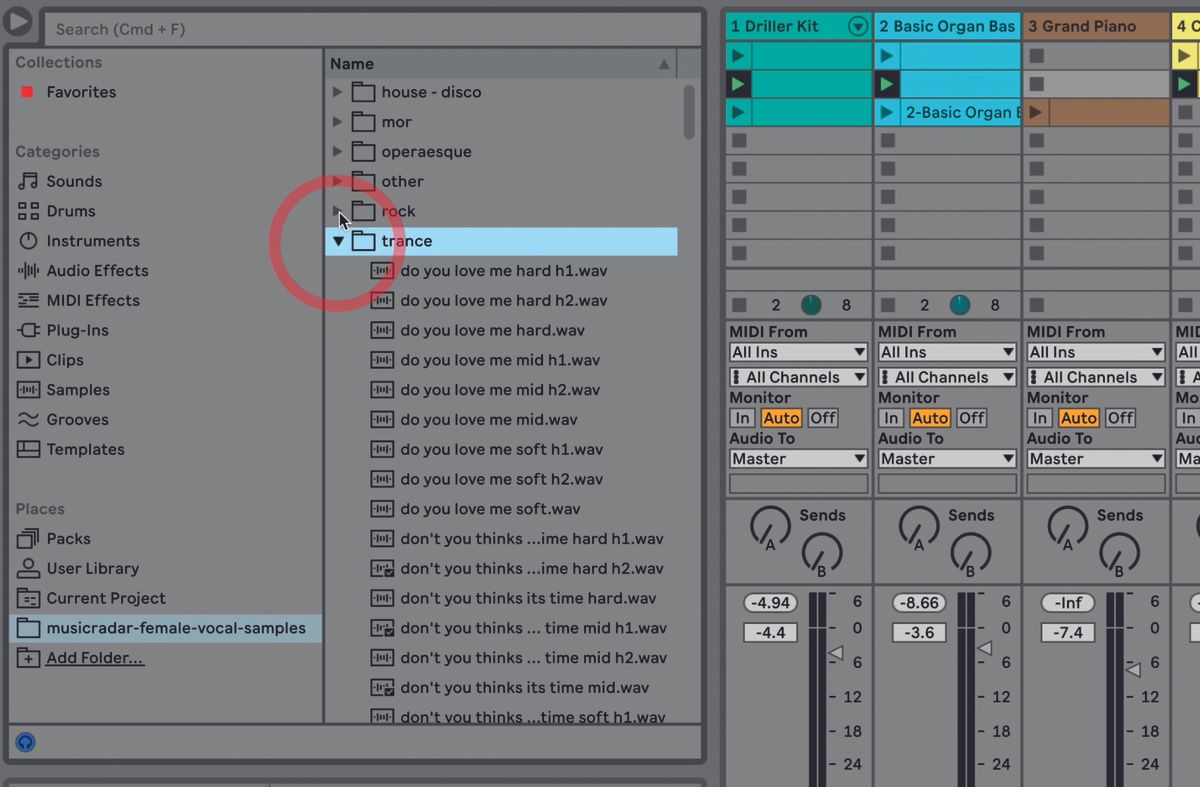Collapse the trance folder
The height and width of the screenshot is (787, 1200).
coord(338,241)
